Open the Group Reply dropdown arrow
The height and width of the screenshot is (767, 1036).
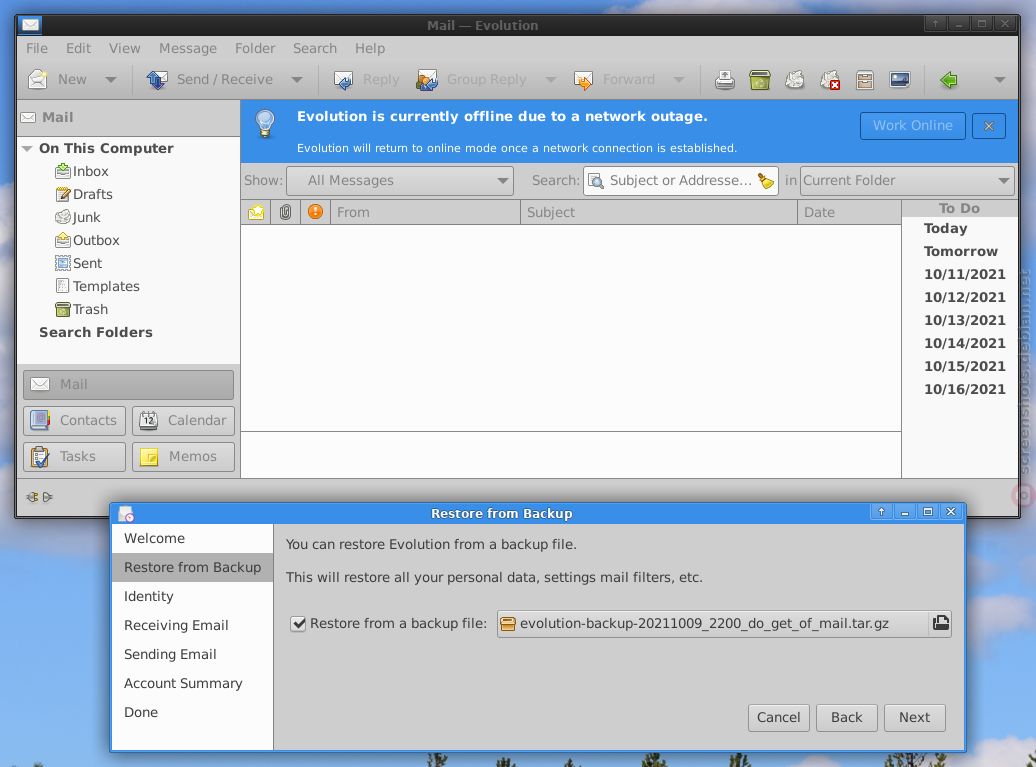coord(550,80)
